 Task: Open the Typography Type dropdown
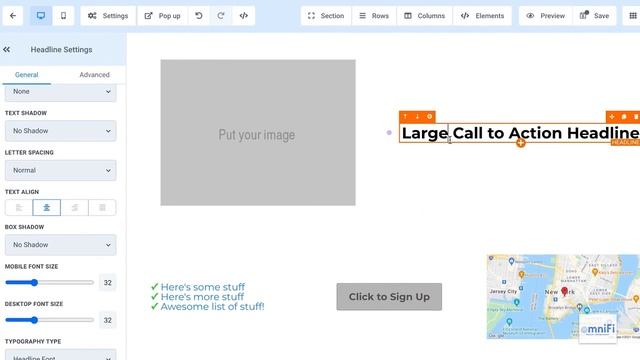(60, 355)
